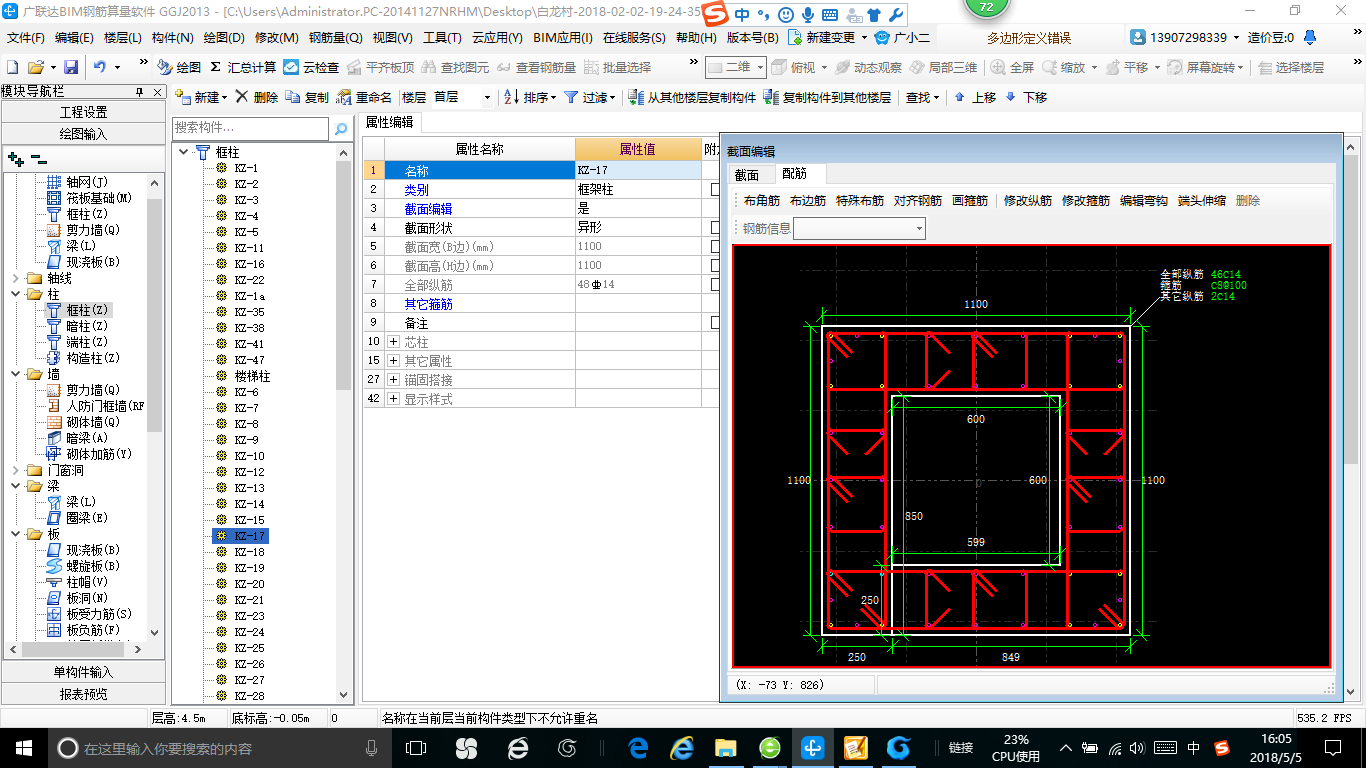Screen dimensions: 1366x768
Task: Open the 文件(F) menu
Action: (x=25, y=38)
